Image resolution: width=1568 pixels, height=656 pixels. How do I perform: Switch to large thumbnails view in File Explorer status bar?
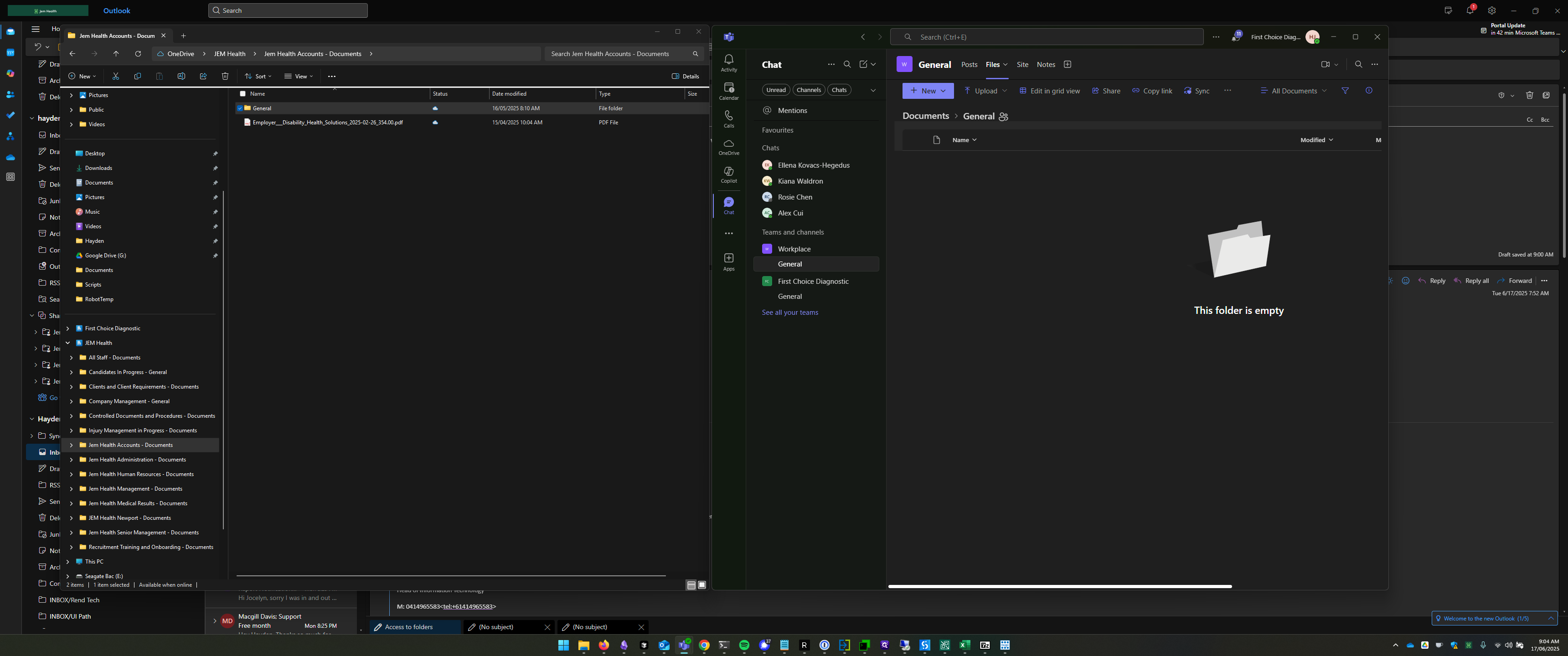(702, 585)
